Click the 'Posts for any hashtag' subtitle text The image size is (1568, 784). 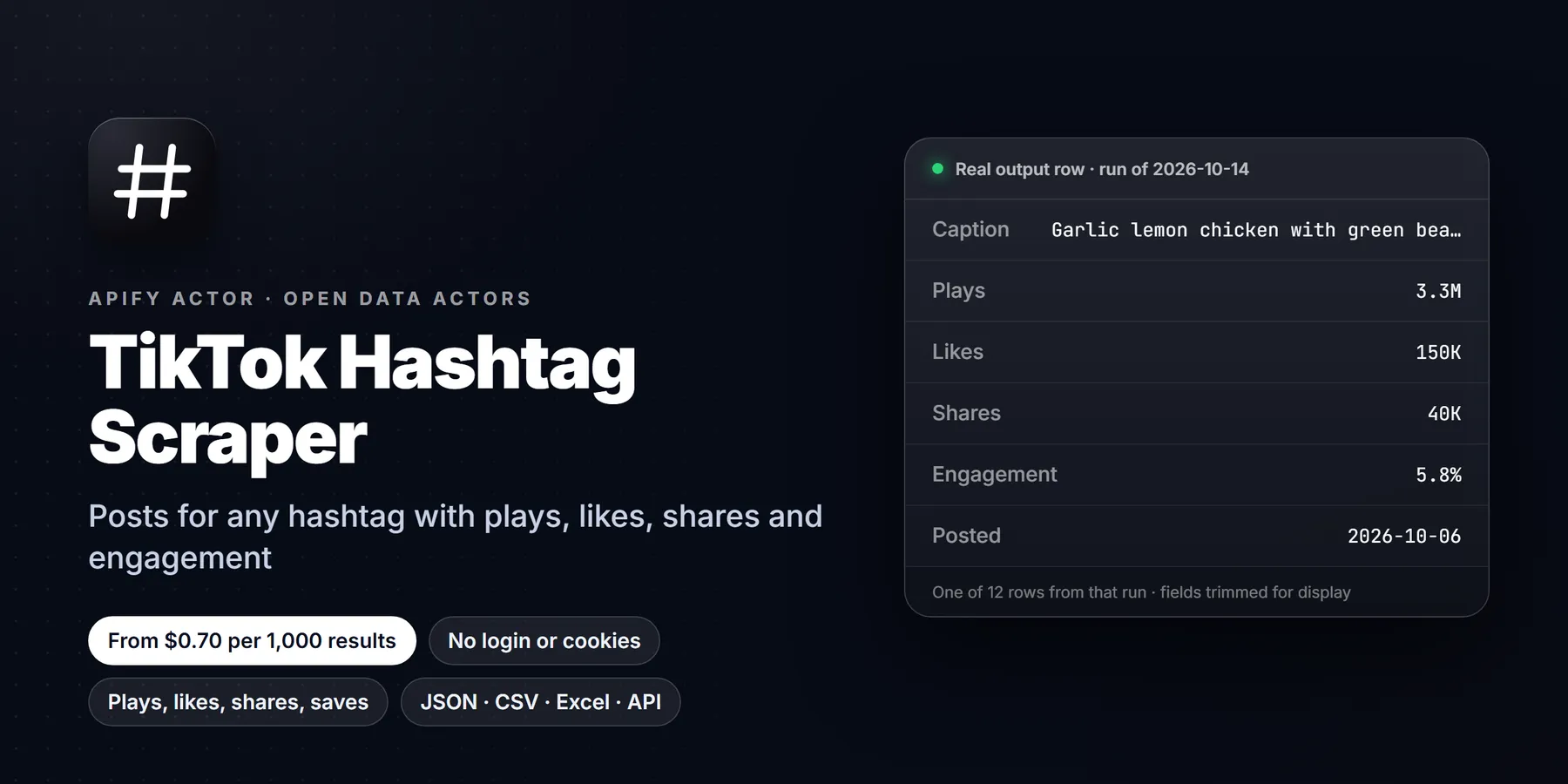(455, 537)
